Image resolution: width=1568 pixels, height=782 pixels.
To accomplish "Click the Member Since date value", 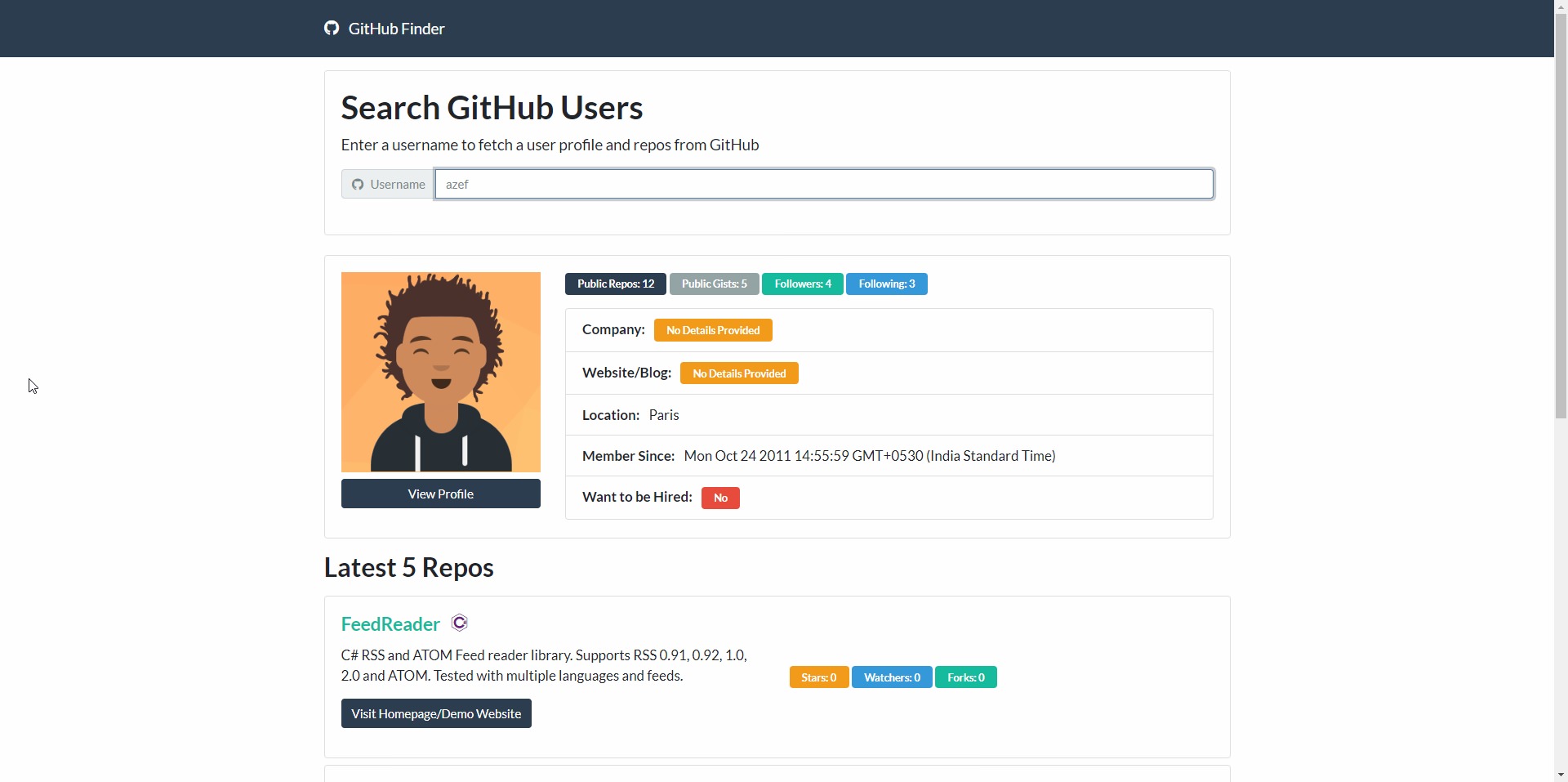I will point(870,456).
